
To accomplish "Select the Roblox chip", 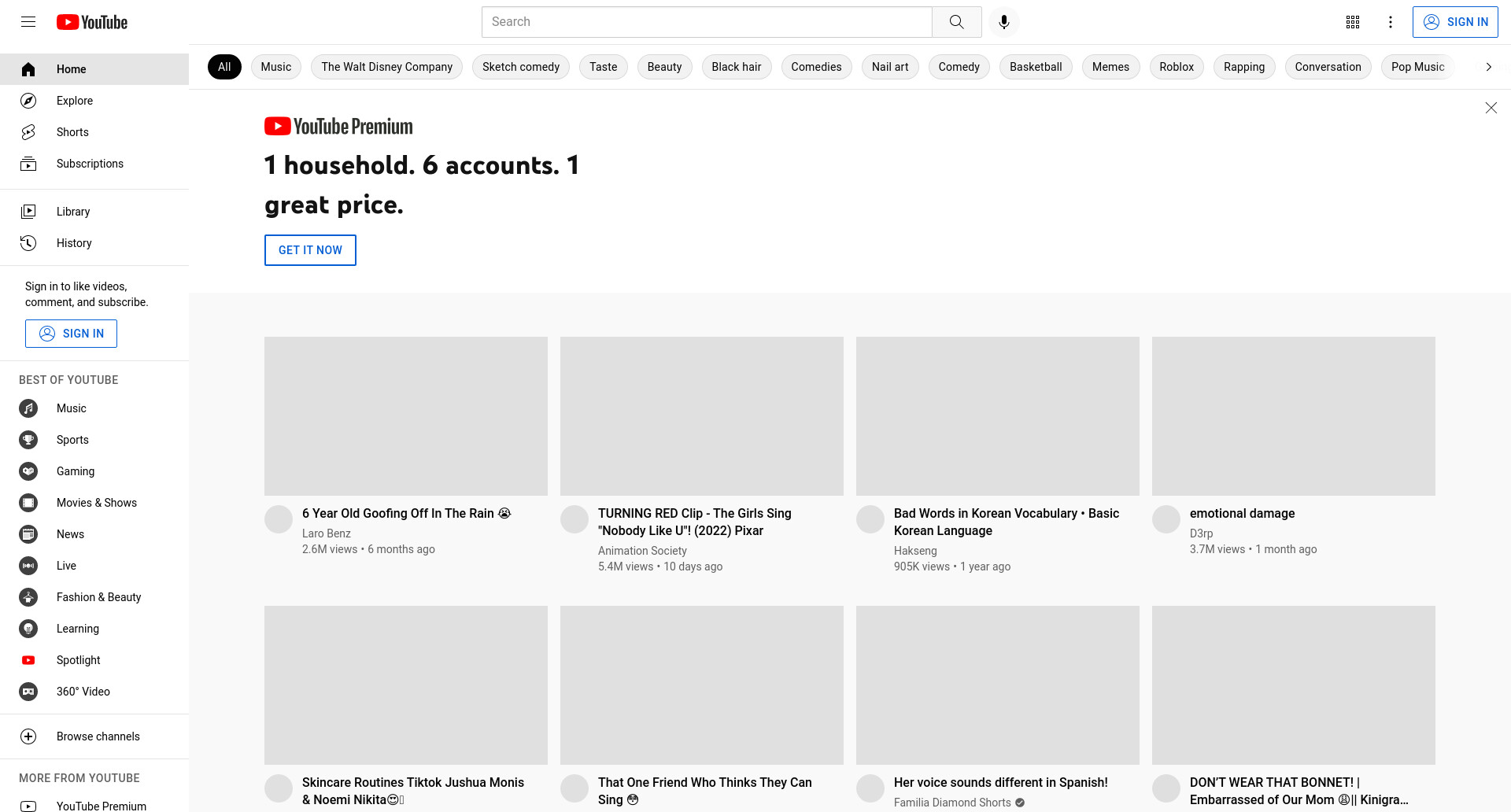I will point(1177,67).
